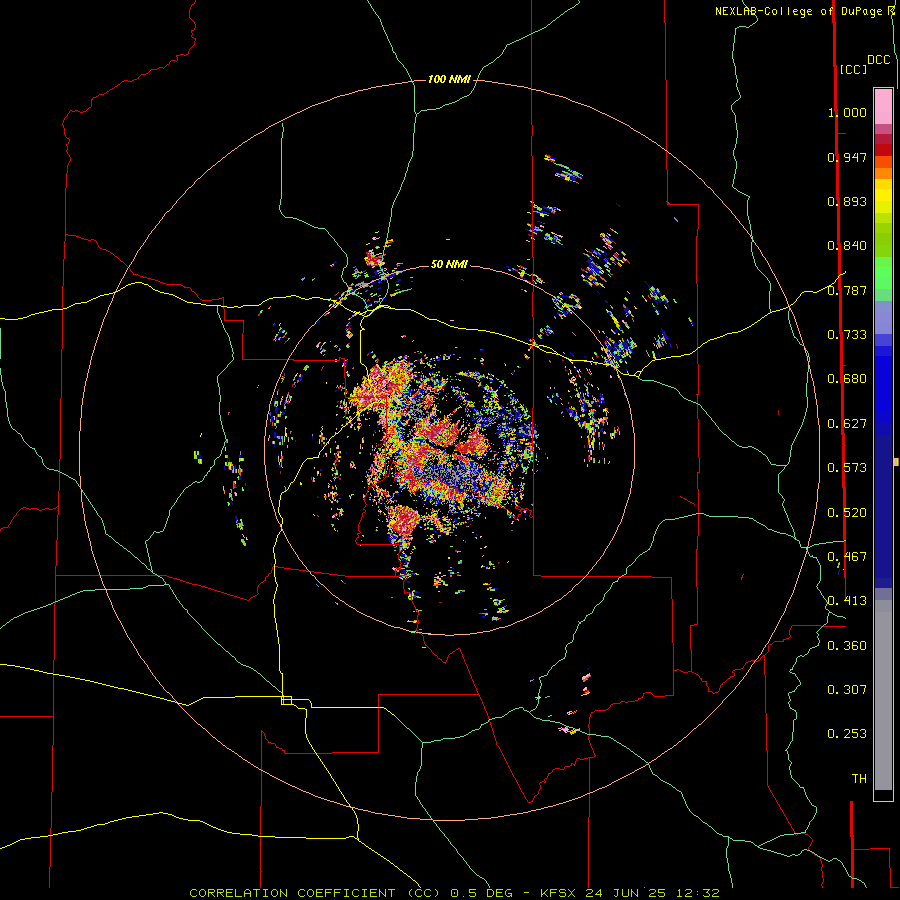Click the KFSX station identifier
Image resolution: width=900 pixels, height=900 pixels.
(x=559, y=893)
